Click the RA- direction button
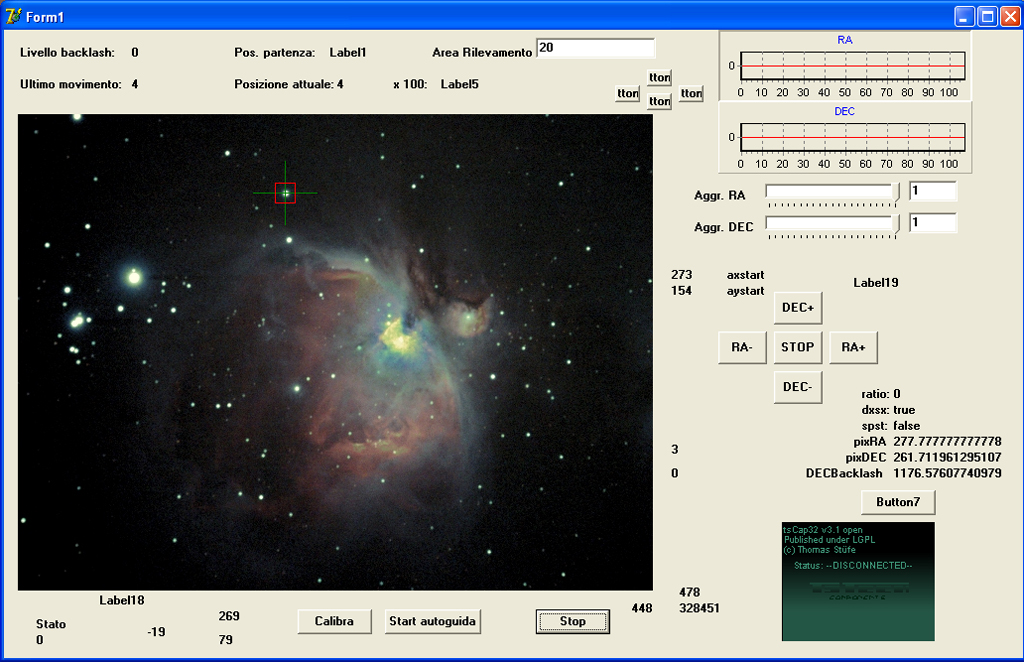This screenshot has height=662, width=1024. (x=742, y=347)
